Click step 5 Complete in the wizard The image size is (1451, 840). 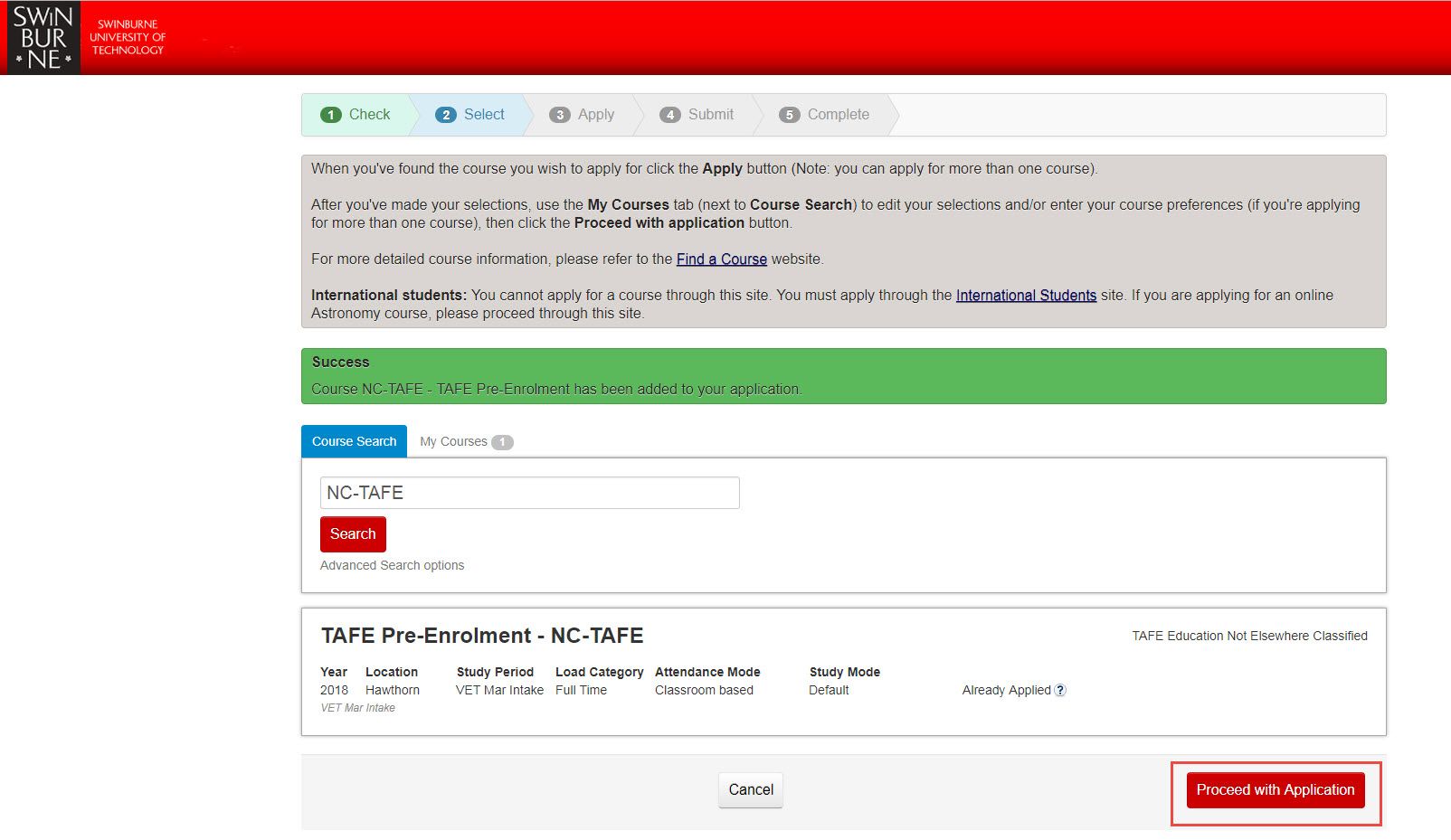pos(824,115)
